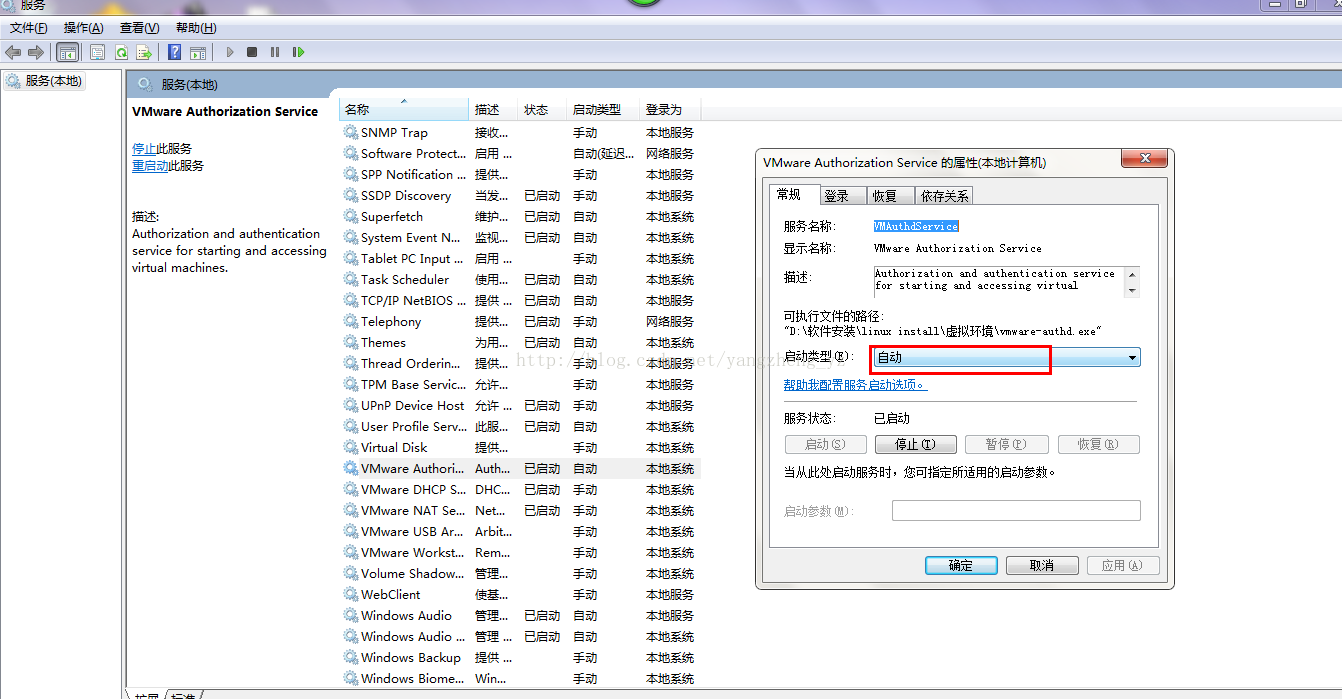1342x699 pixels.
Task: Click the 应用(A) button
Action: point(1123,565)
